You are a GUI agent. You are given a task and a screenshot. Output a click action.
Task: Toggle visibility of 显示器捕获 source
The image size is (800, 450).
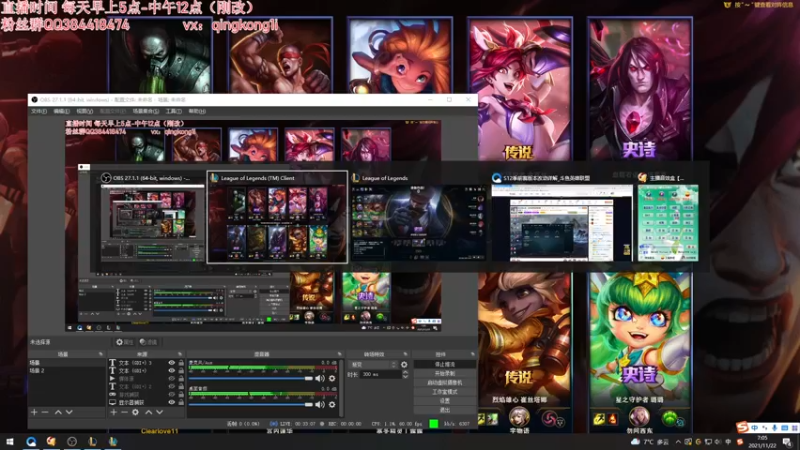click(171, 403)
